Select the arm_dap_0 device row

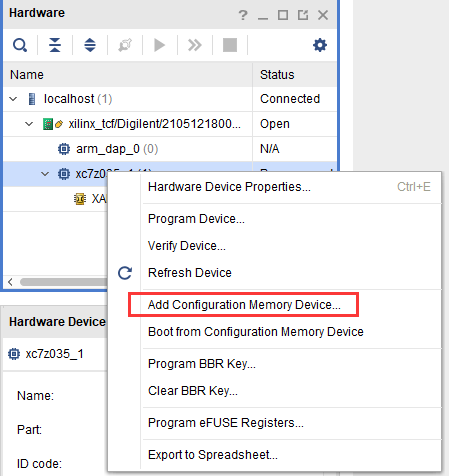[128, 149]
